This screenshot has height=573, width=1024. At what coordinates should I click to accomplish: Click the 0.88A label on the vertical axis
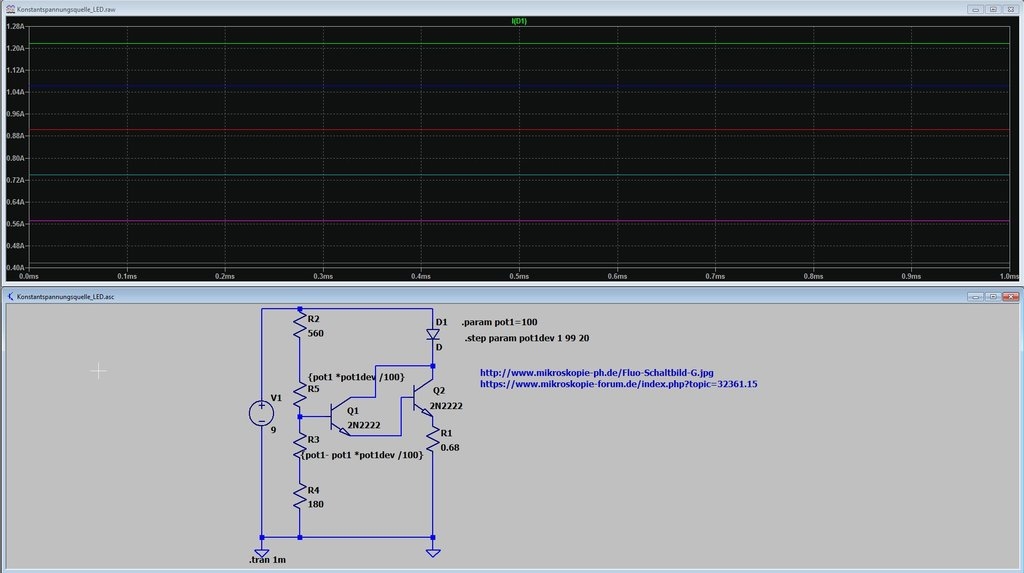coord(15,136)
